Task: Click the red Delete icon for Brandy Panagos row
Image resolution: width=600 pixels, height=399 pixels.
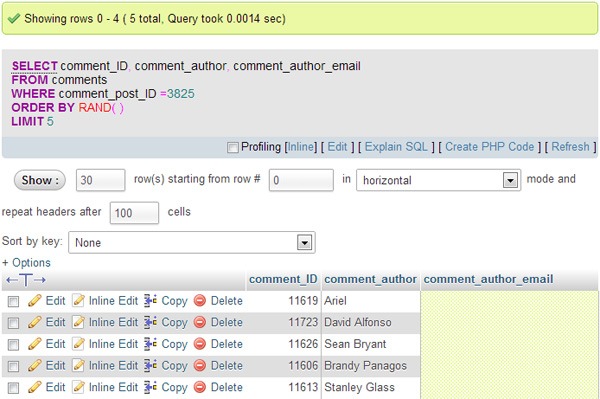Action: tap(200, 366)
